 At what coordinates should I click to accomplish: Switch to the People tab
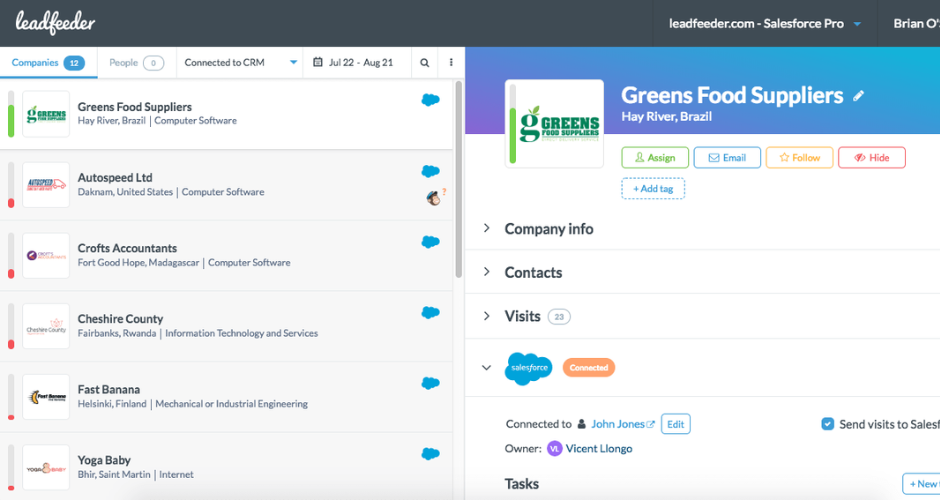[x=137, y=62]
